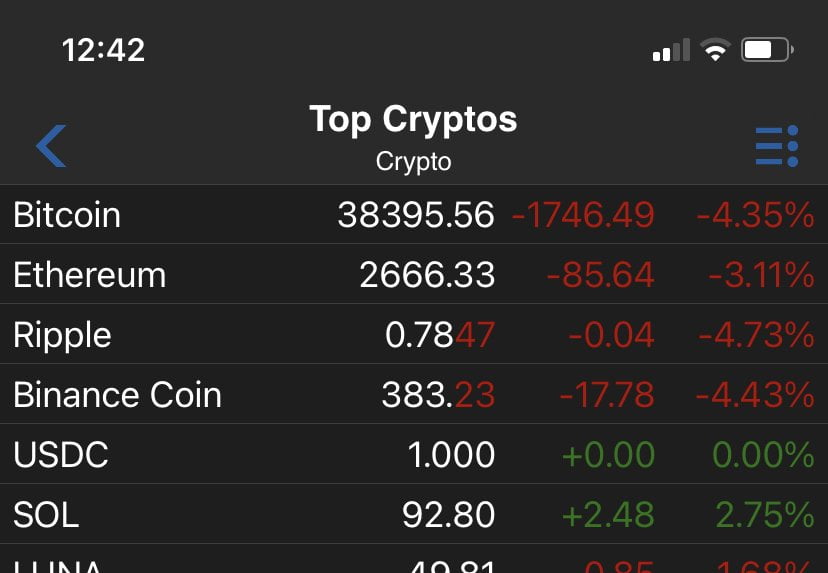Select the Ethereum entry
This screenshot has width=828, height=573.
(x=90, y=275)
